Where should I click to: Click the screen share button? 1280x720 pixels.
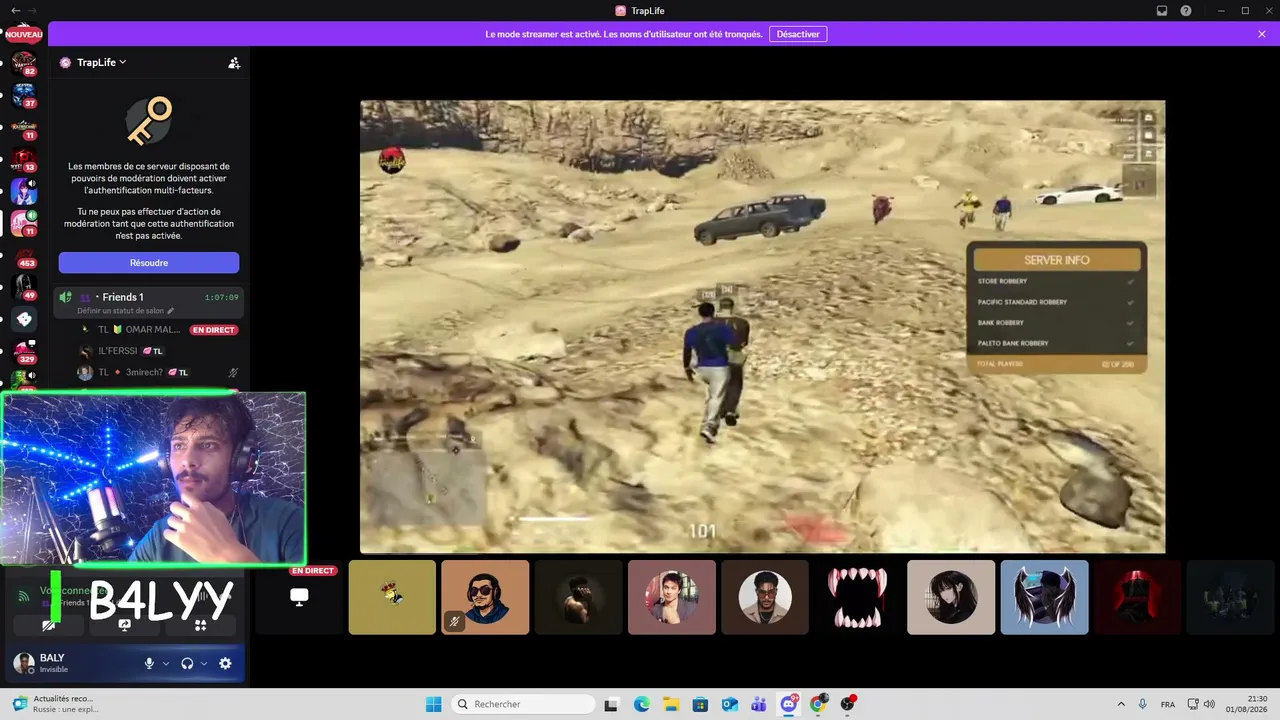pos(124,625)
